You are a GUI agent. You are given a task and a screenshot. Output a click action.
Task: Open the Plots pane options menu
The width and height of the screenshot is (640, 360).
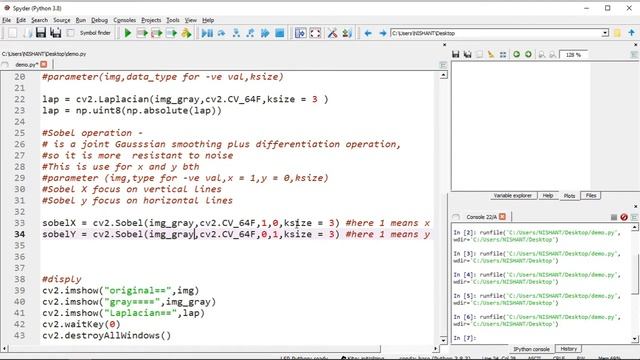coord(634,54)
